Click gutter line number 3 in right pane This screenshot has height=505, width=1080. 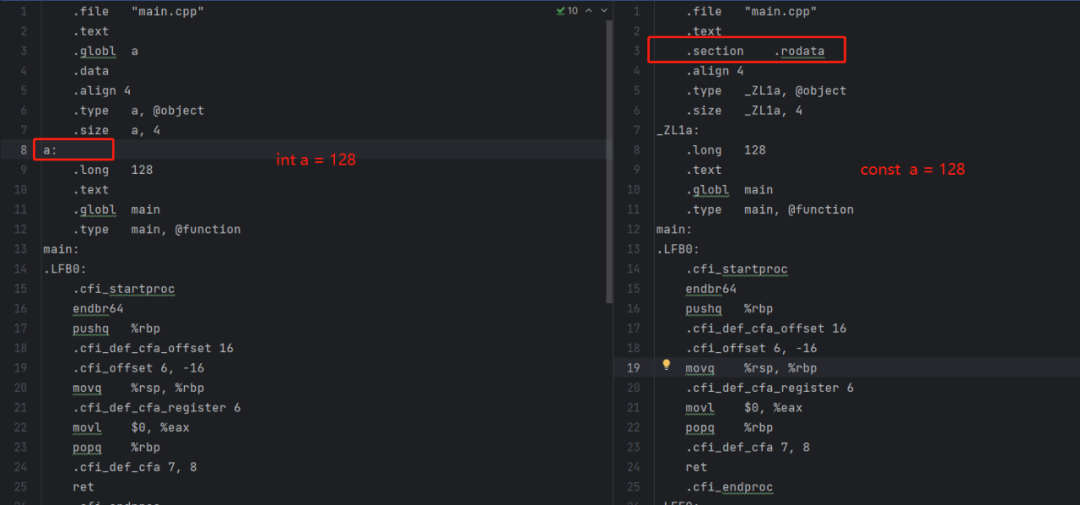tap(636, 51)
